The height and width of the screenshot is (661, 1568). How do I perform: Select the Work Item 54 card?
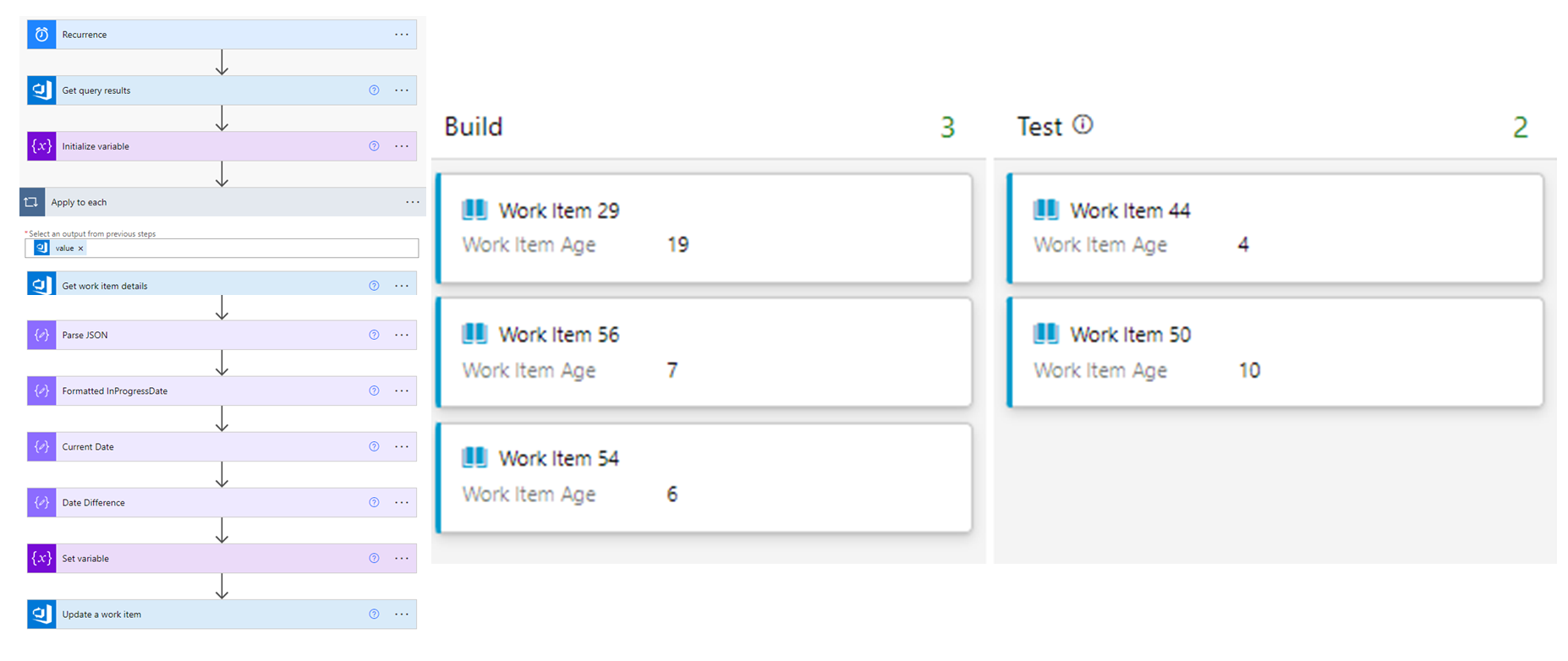(x=705, y=478)
